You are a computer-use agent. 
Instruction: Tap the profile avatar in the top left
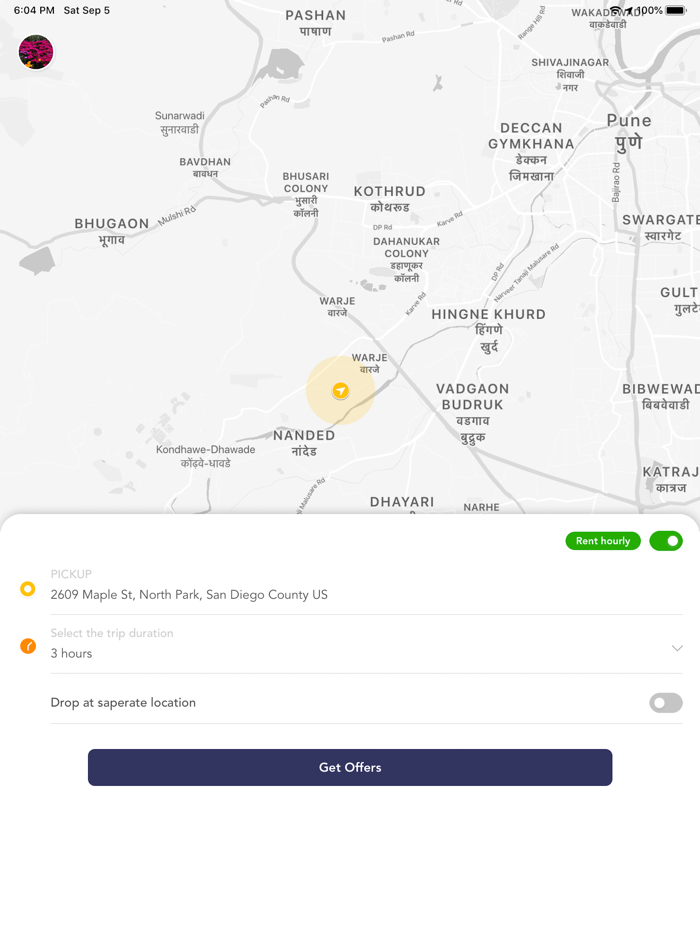click(x=36, y=52)
